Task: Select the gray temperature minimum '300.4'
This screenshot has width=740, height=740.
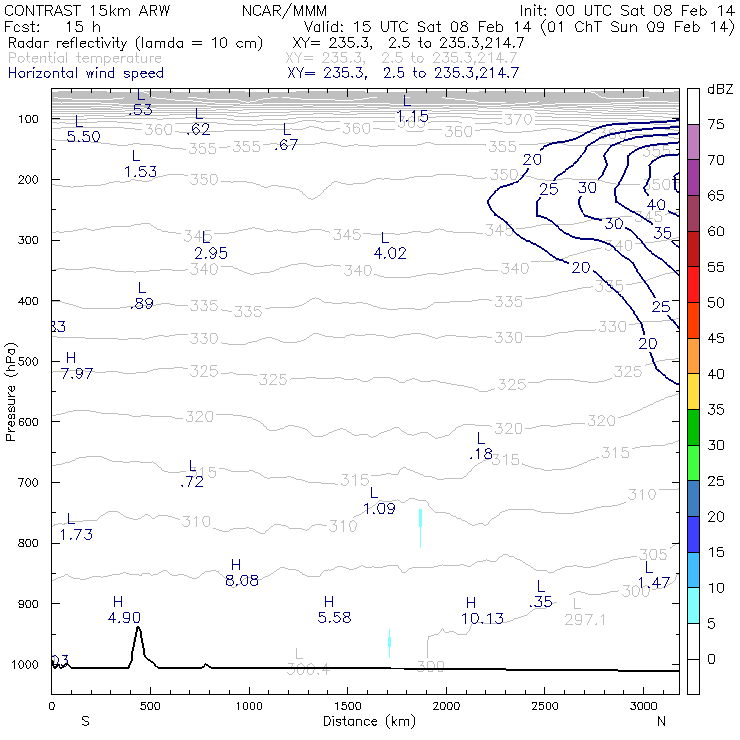Action: [x=308, y=669]
